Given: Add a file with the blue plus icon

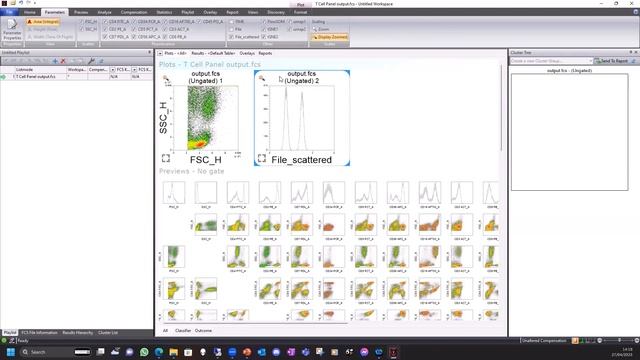Looking at the screenshot, I should pyautogui.click(x=55, y=61).
